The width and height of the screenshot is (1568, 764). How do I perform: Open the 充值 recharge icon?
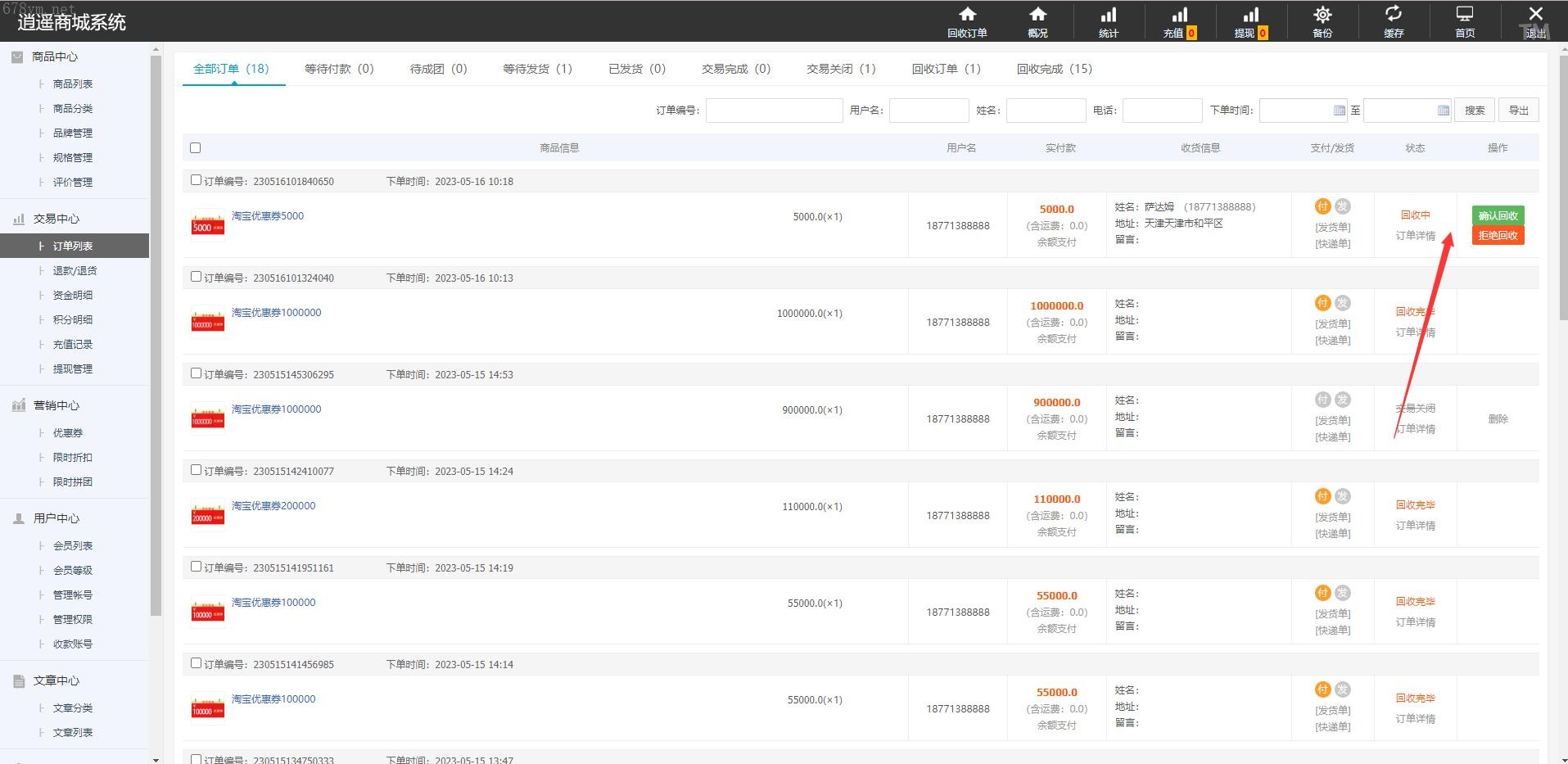tap(1179, 22)
